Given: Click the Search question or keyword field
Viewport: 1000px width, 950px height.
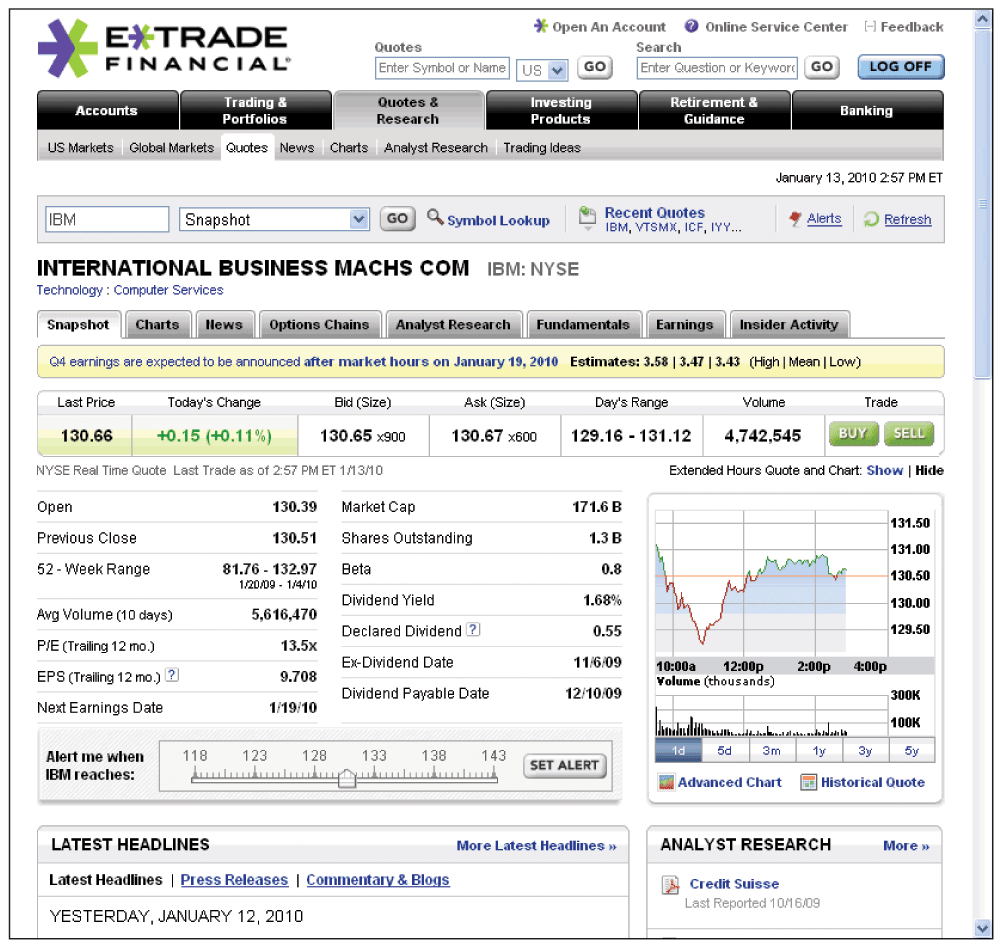Looking at the screenshot, I should point(717,68).
